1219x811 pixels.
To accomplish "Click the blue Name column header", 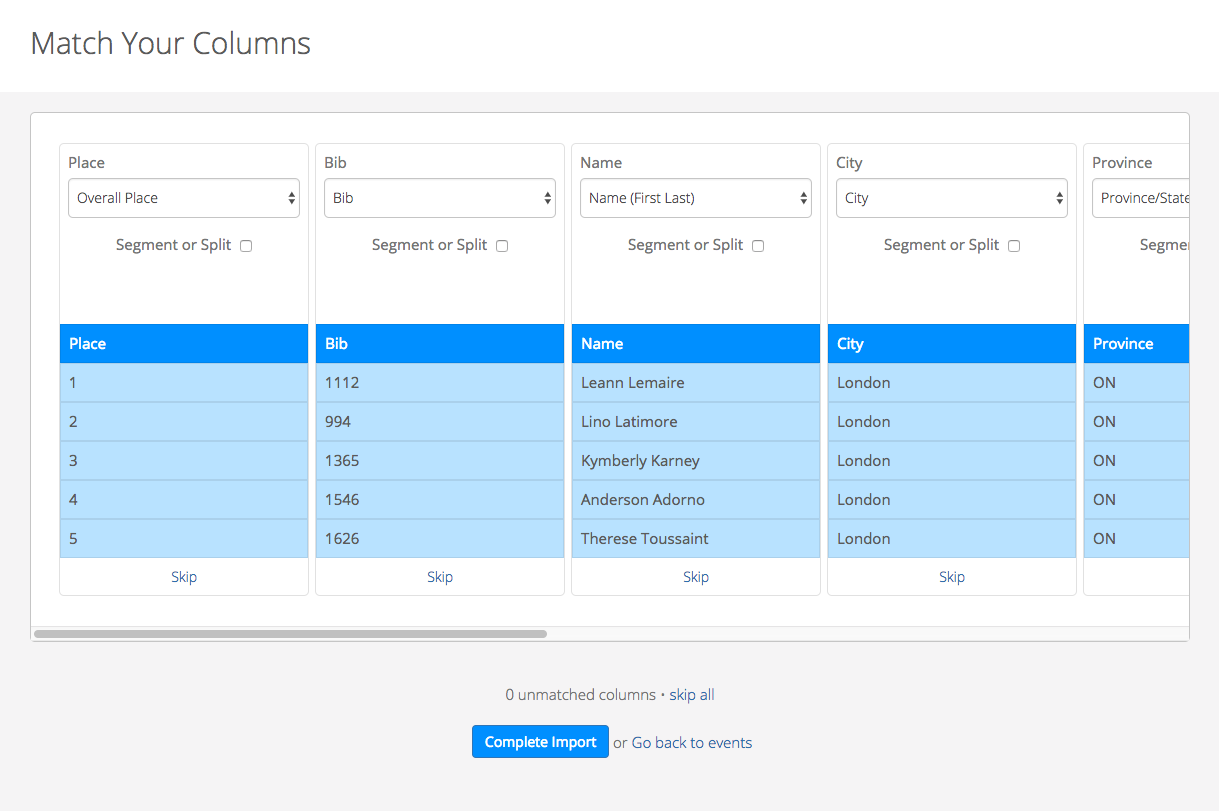I will (x=696, y=344).
